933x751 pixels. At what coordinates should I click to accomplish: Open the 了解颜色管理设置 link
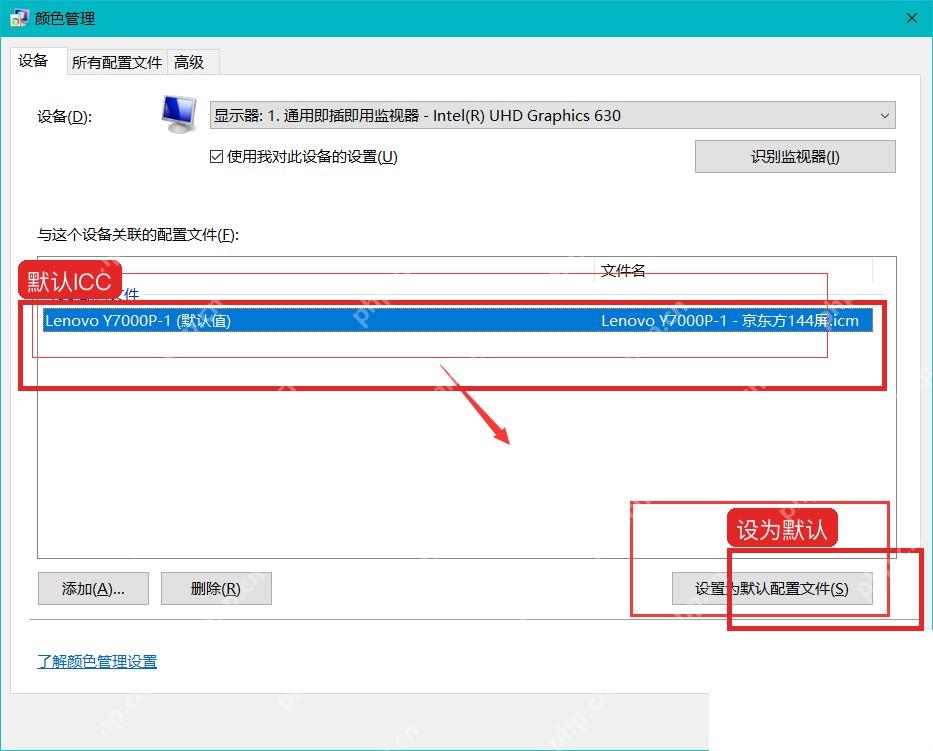97,662
